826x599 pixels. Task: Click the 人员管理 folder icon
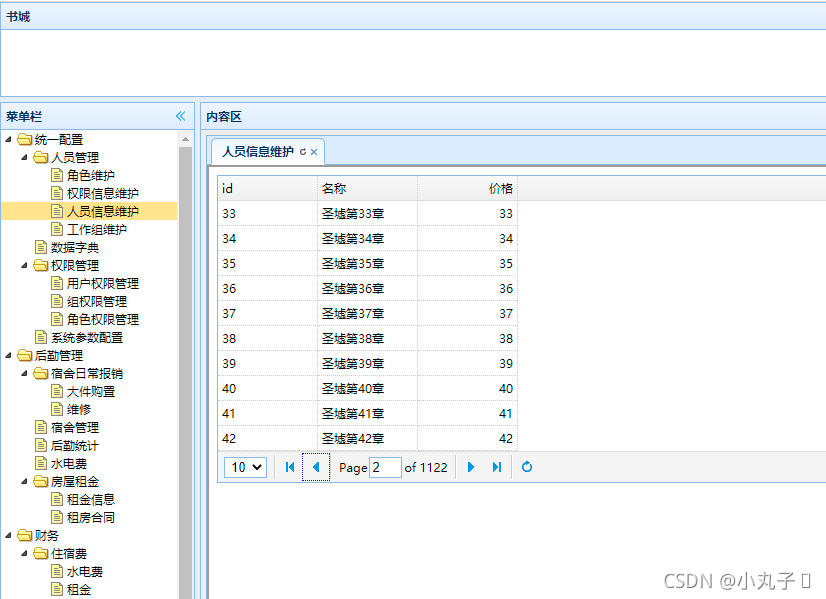click(x=41, y=158)
